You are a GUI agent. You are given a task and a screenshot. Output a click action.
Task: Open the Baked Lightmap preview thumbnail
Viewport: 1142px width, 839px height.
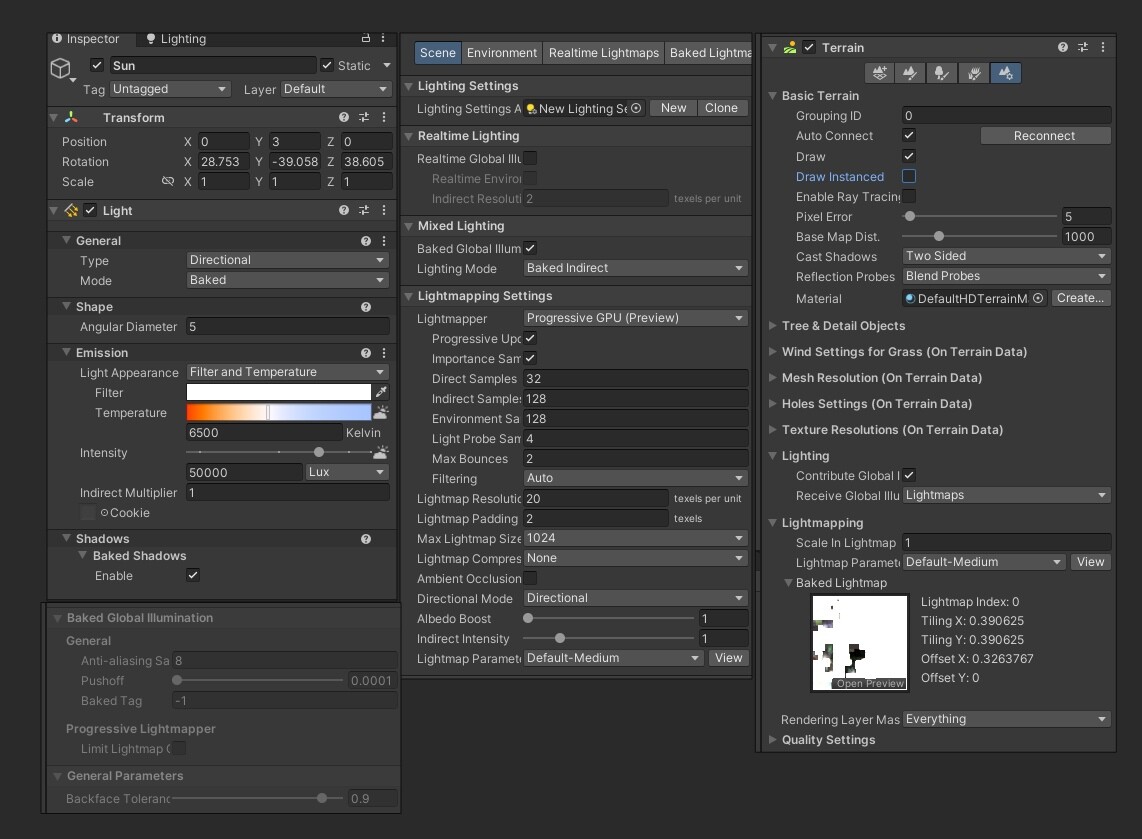859,642
